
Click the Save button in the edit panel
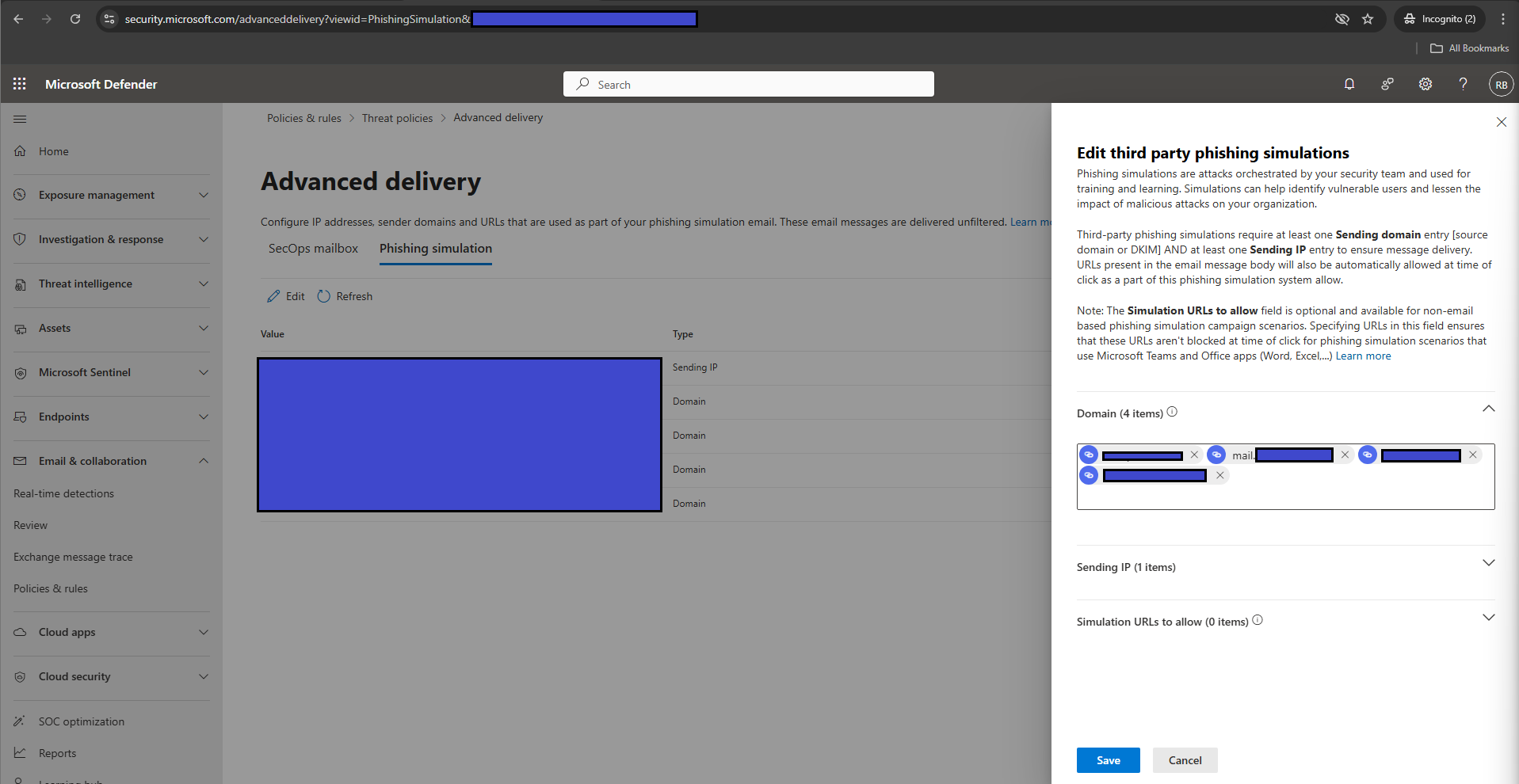click(1108, 760)
